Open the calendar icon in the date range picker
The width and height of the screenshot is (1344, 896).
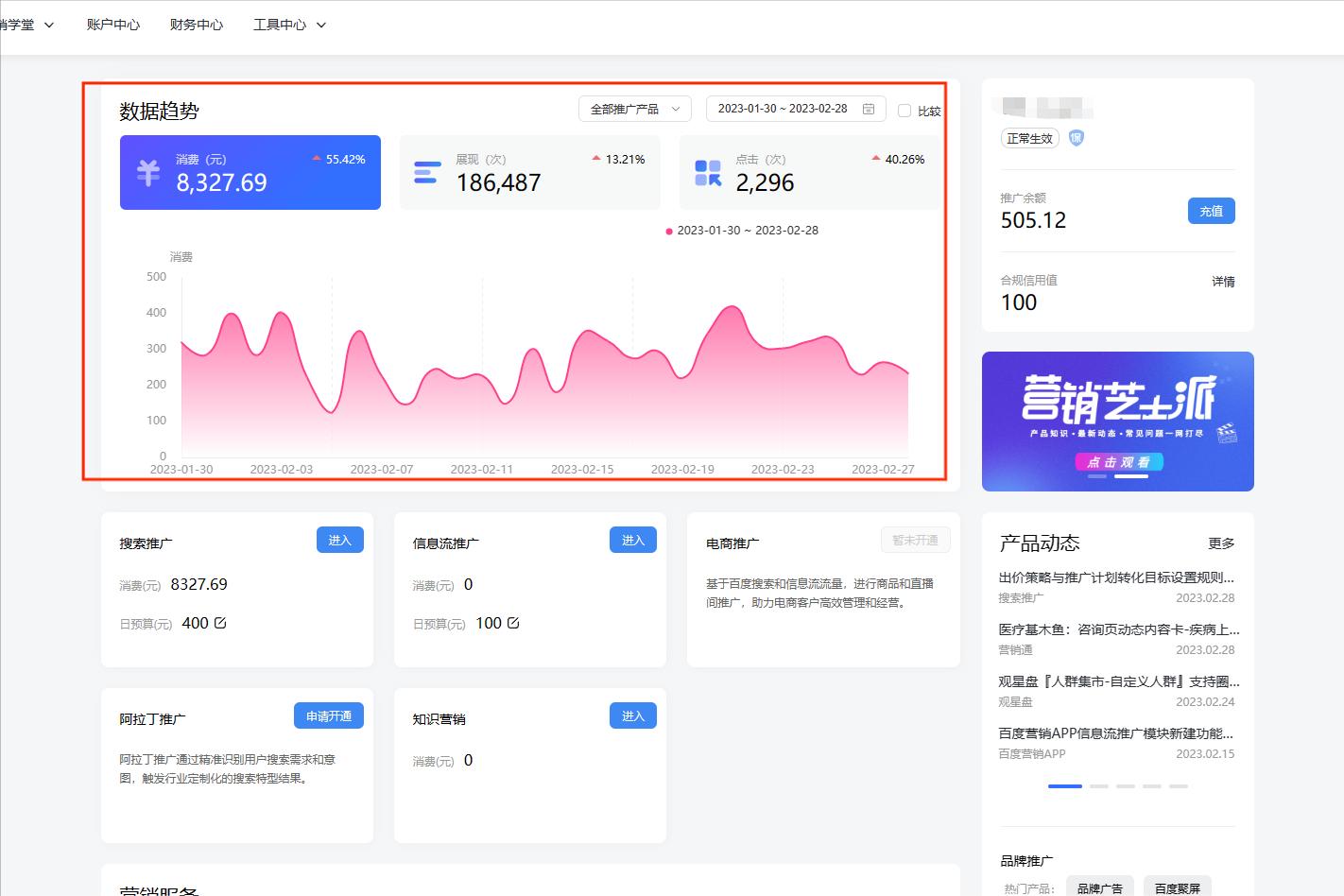869,109
